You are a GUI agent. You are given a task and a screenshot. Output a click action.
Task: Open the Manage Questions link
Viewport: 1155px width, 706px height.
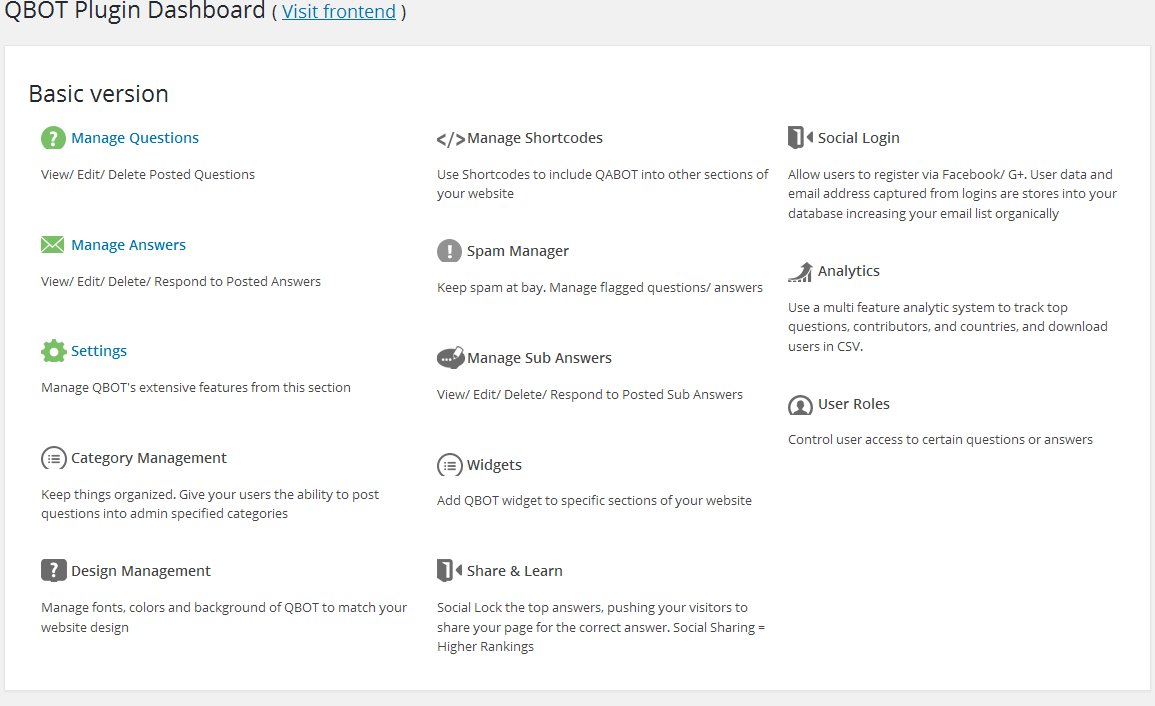(135, 138)
